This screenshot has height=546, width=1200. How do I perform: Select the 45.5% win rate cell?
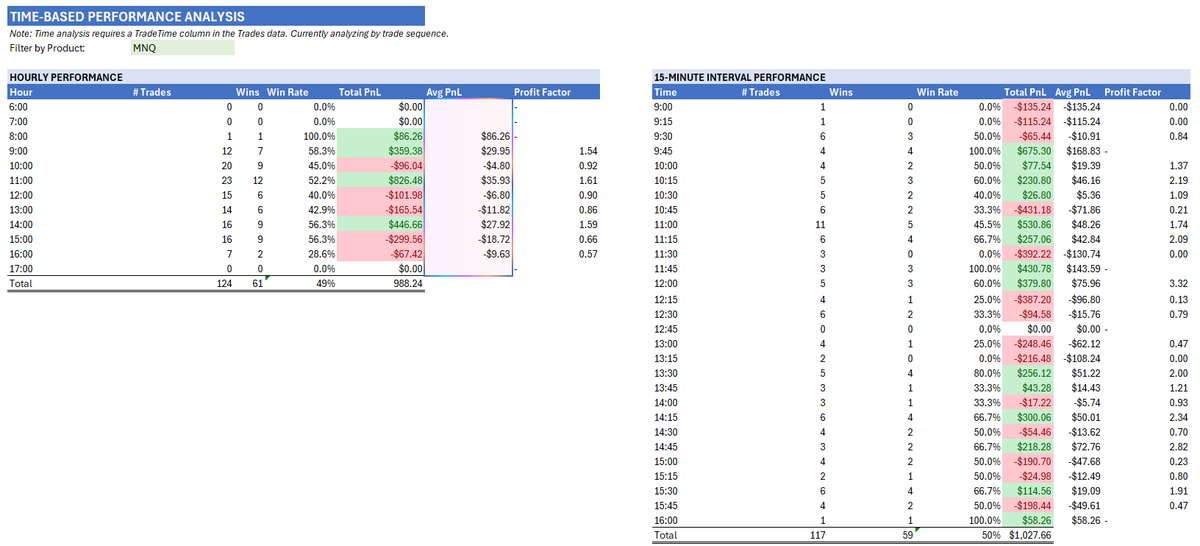coord(986,225)
